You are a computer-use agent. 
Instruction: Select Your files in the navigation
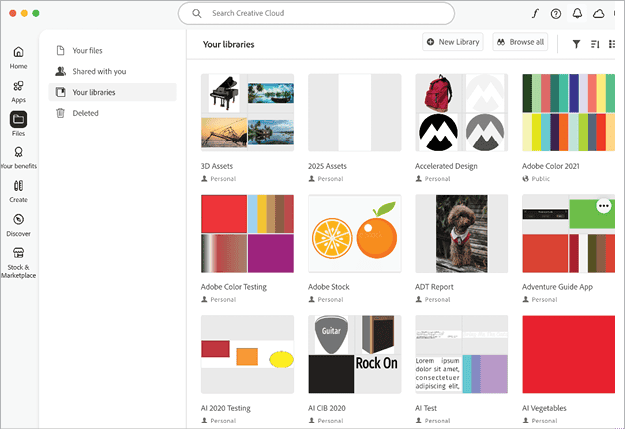87,50
